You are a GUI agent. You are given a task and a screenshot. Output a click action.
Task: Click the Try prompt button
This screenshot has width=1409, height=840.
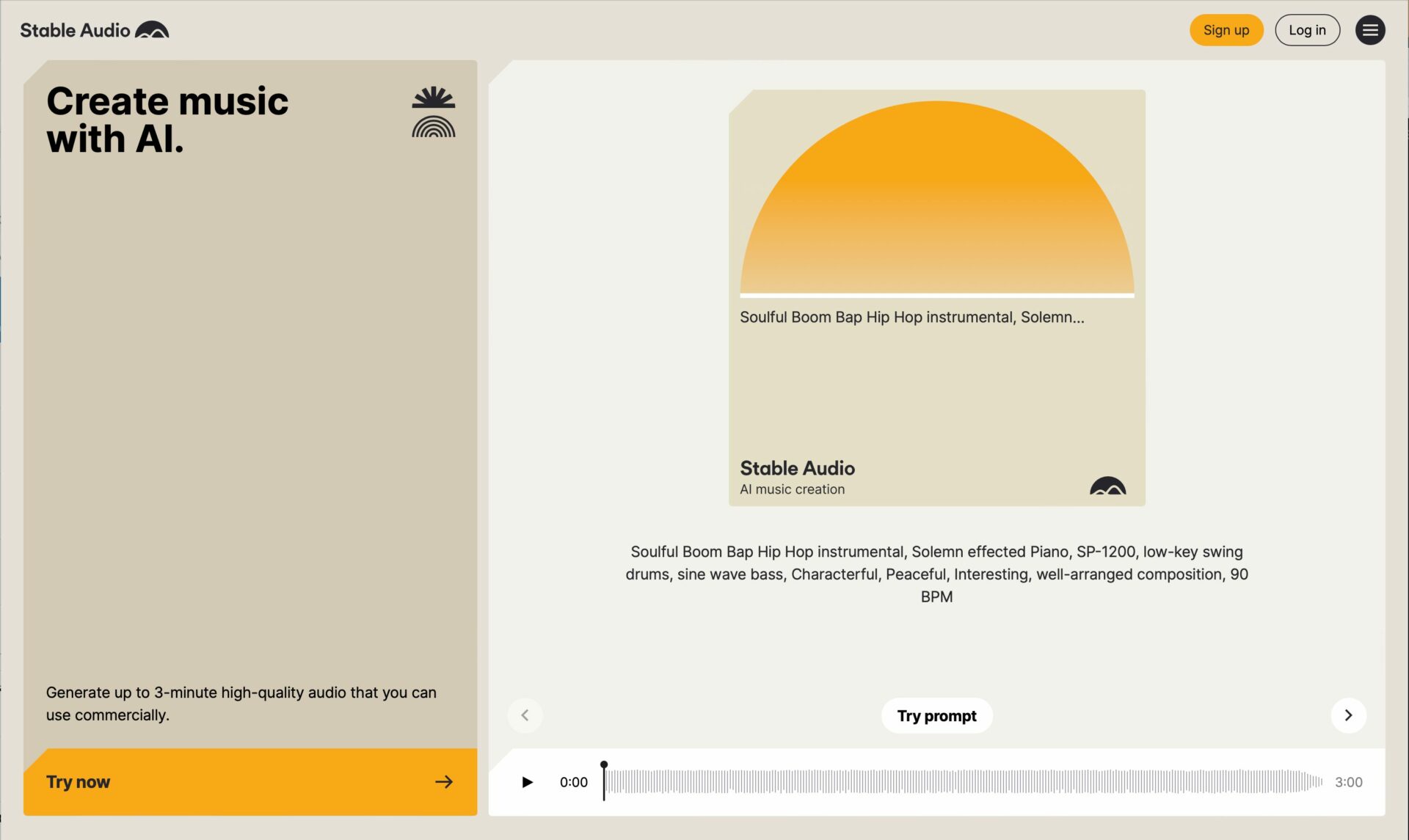936,715
